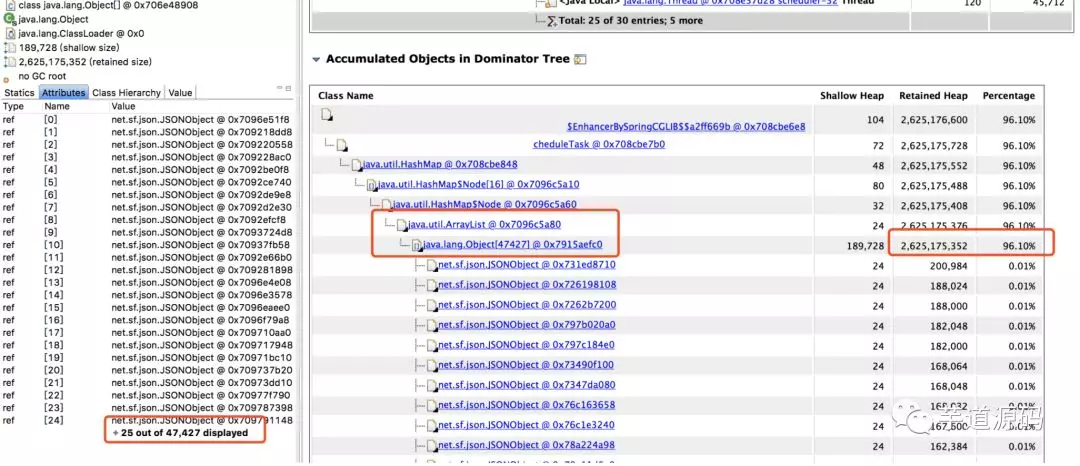Image resolution: width=1080 pixels, height=466 pixels.
Task: Select attribute row [1] JSONObject @ 0x709218dd8
Action: [147, 131]
